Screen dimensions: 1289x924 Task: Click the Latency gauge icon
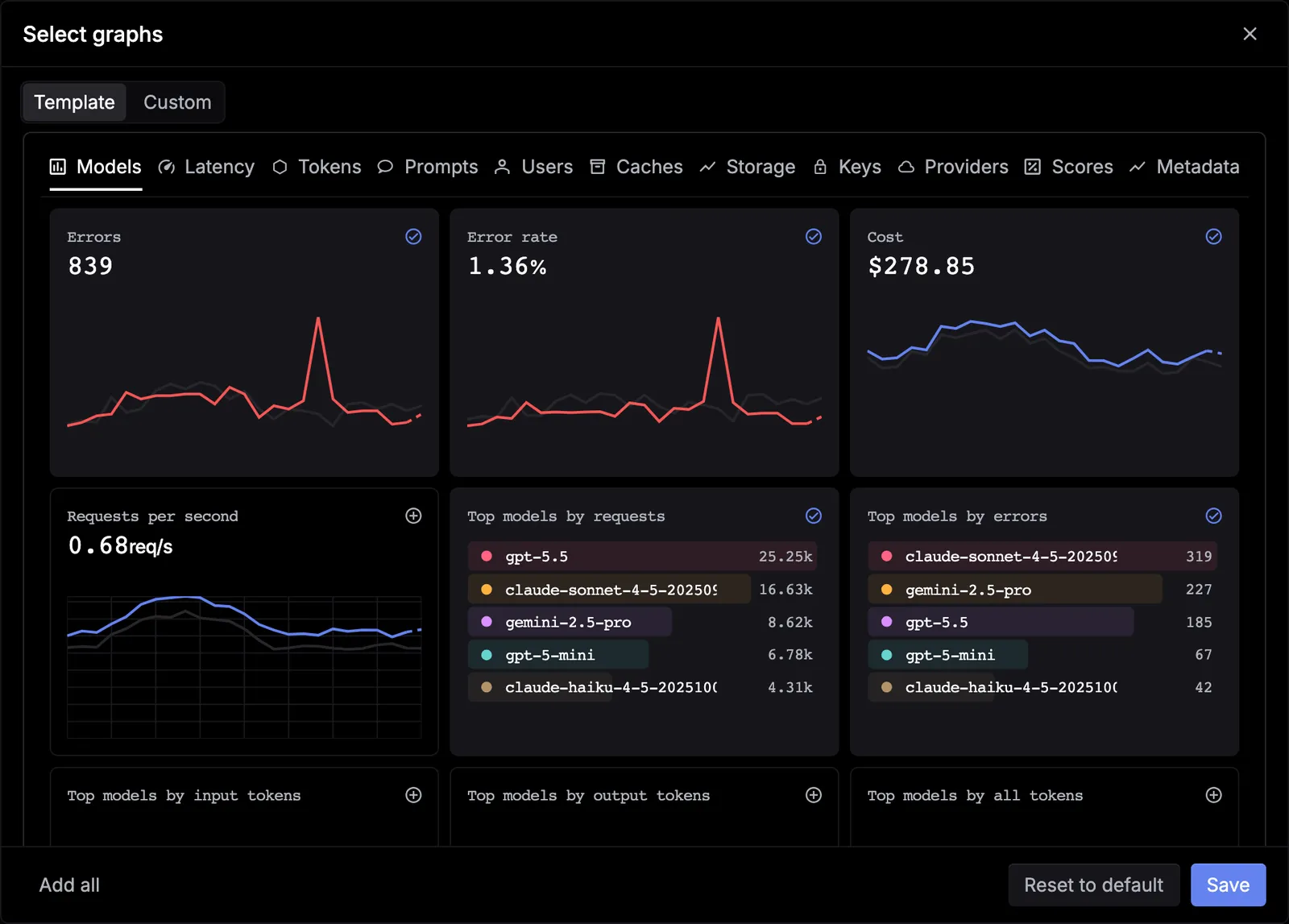167,167
